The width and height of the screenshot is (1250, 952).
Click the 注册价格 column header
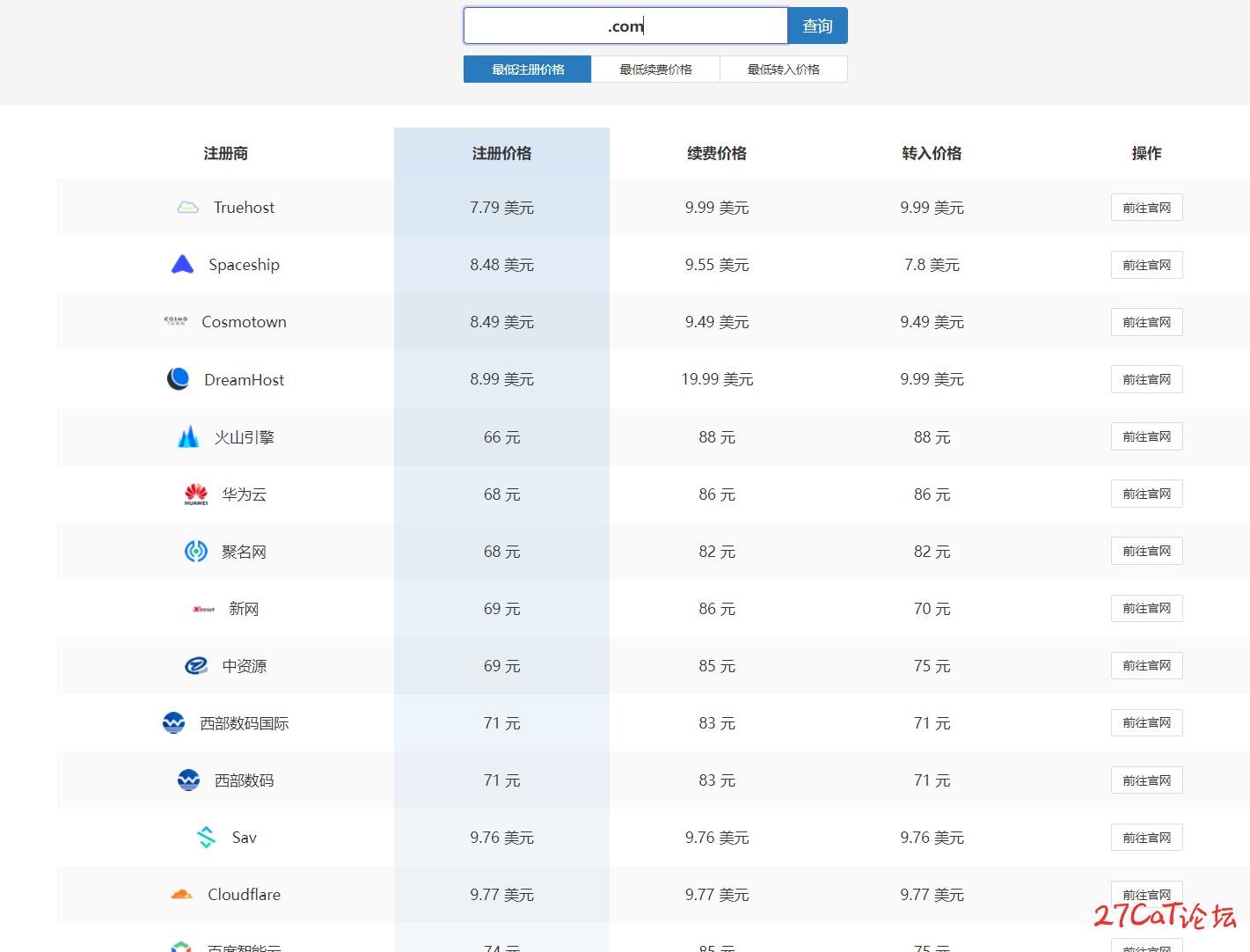click(x=501, y=153)
